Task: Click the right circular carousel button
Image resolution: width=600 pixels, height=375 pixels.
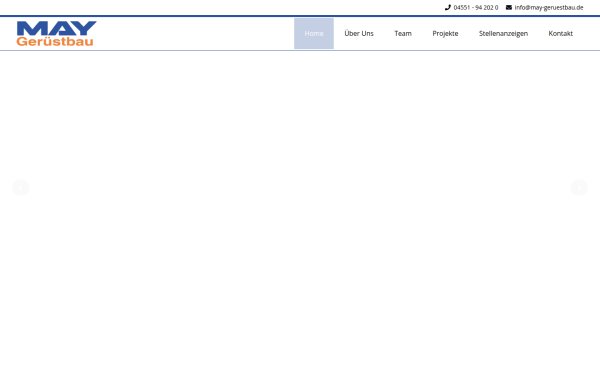Action: coord(579,188)
